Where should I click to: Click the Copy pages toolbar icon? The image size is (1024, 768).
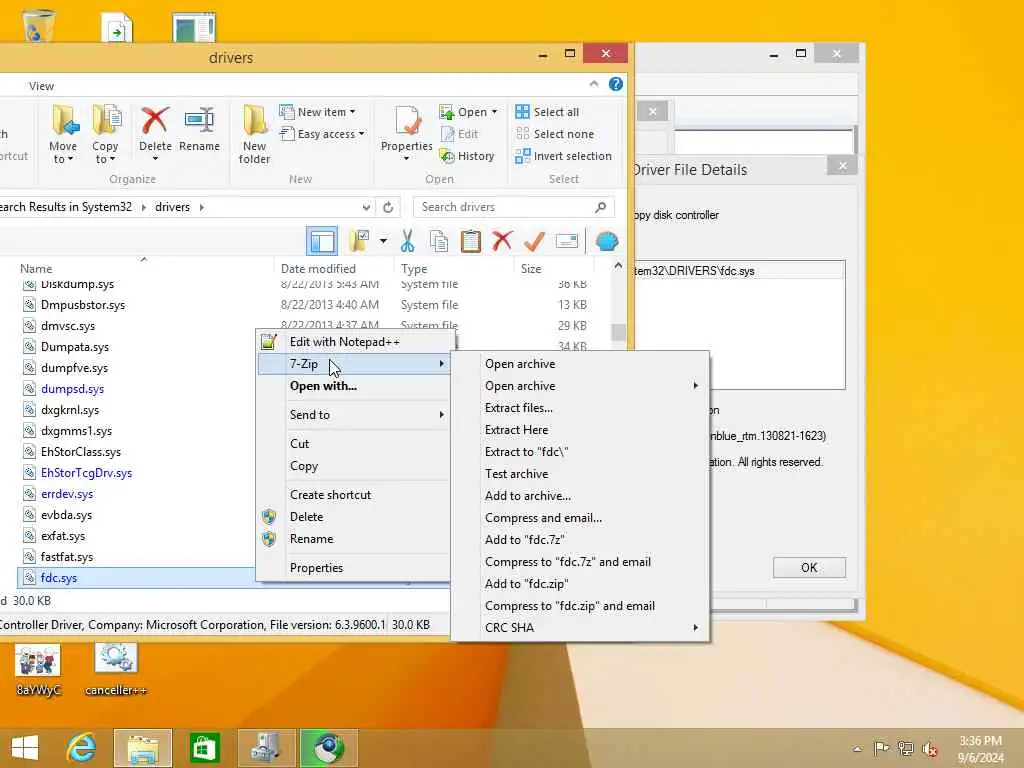pyautogui.click(x=439, y=242)
